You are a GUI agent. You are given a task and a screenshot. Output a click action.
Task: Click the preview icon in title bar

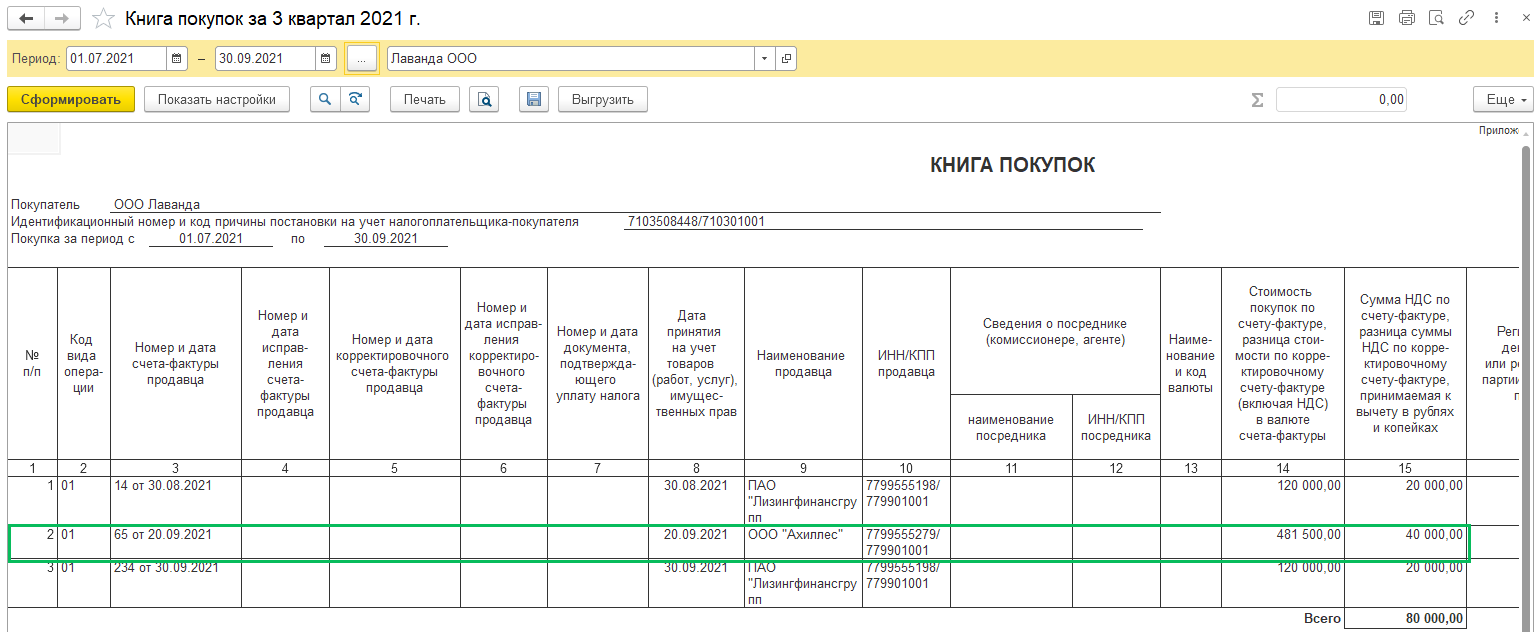pos(1437,18)
